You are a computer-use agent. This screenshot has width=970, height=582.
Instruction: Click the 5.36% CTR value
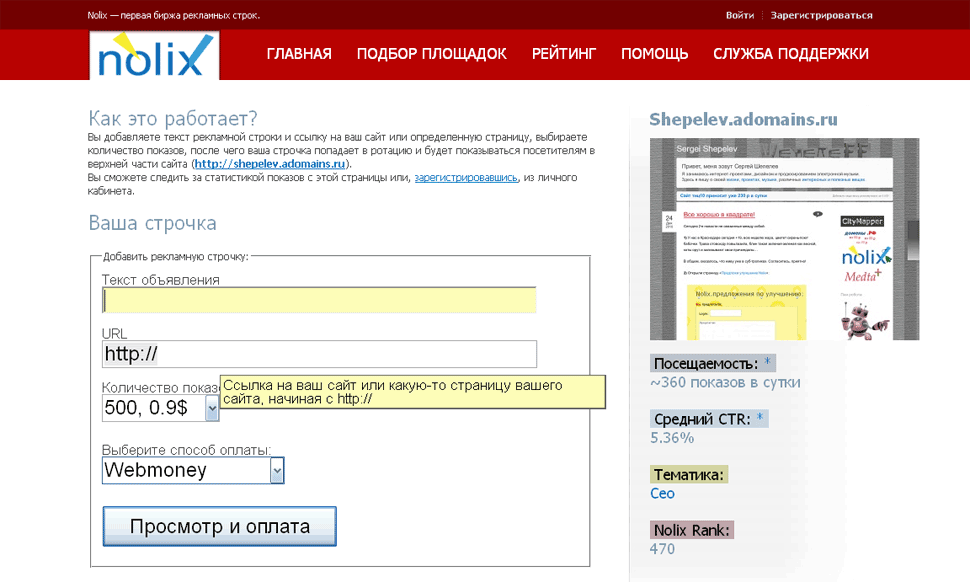click(672, 438)
